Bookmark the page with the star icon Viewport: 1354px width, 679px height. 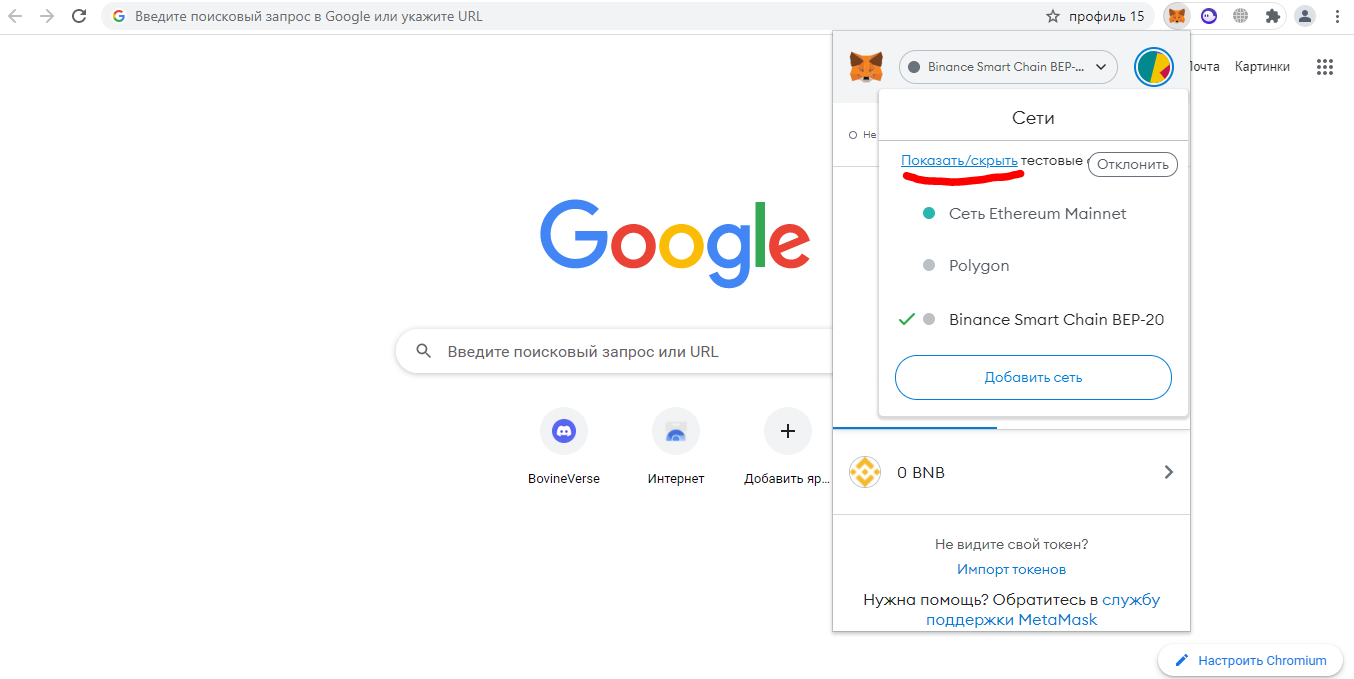[x=1052, y=16]
